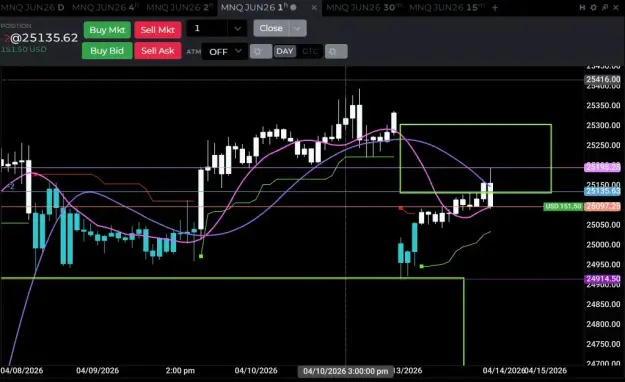The height and width of the screenshot is (382, 625).
Task: Open ATM settings gear next to OFF
Action: click(x=261, y=51)
